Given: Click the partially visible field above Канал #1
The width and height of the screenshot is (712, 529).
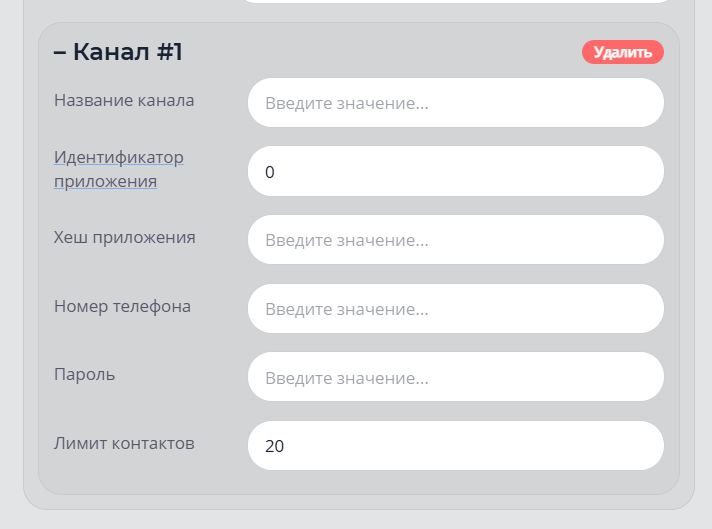Looking at the screenshot, I should pos(455,2).
